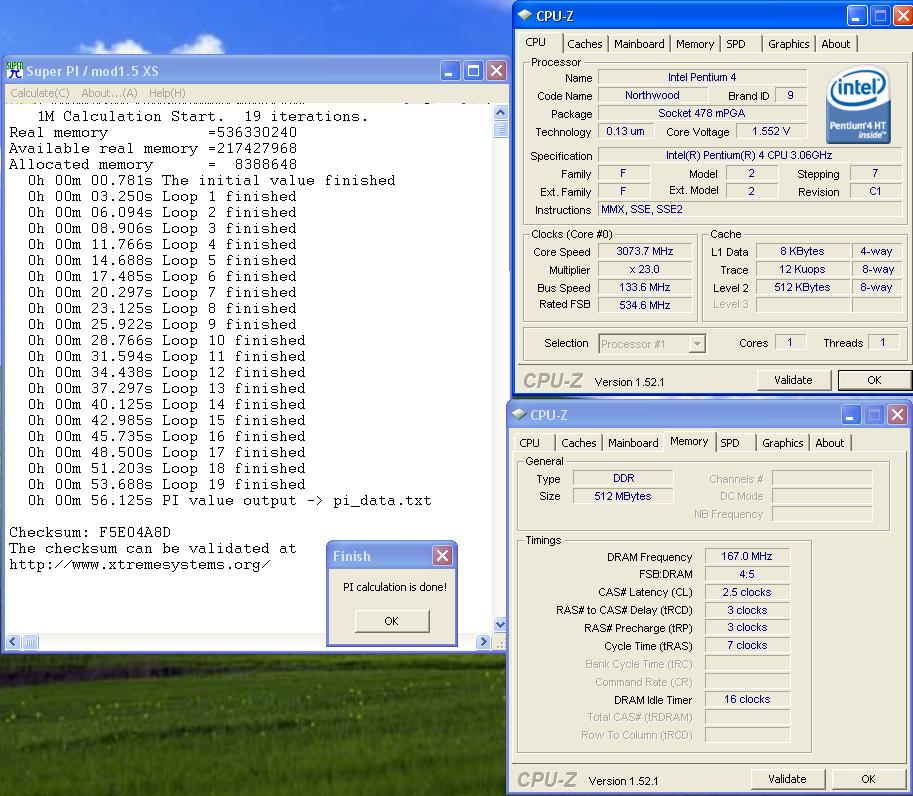Switch to About tab in upper CPU-Z

click(836, 44)
